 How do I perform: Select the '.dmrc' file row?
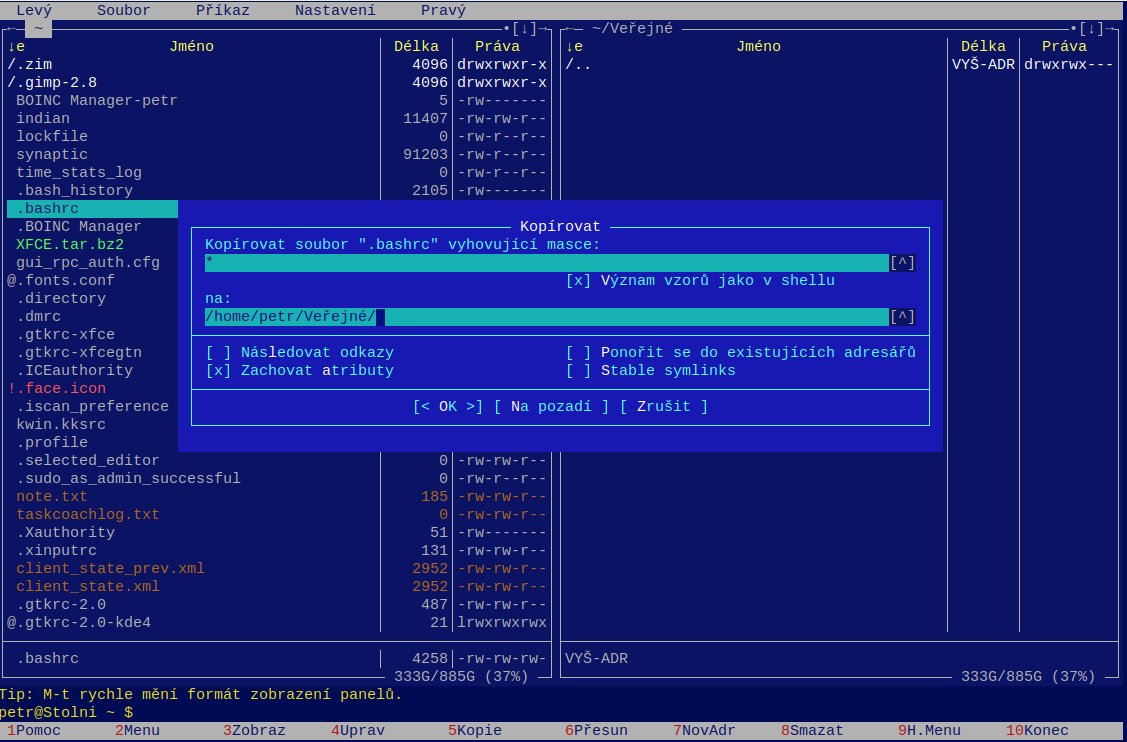pos(39,316)
